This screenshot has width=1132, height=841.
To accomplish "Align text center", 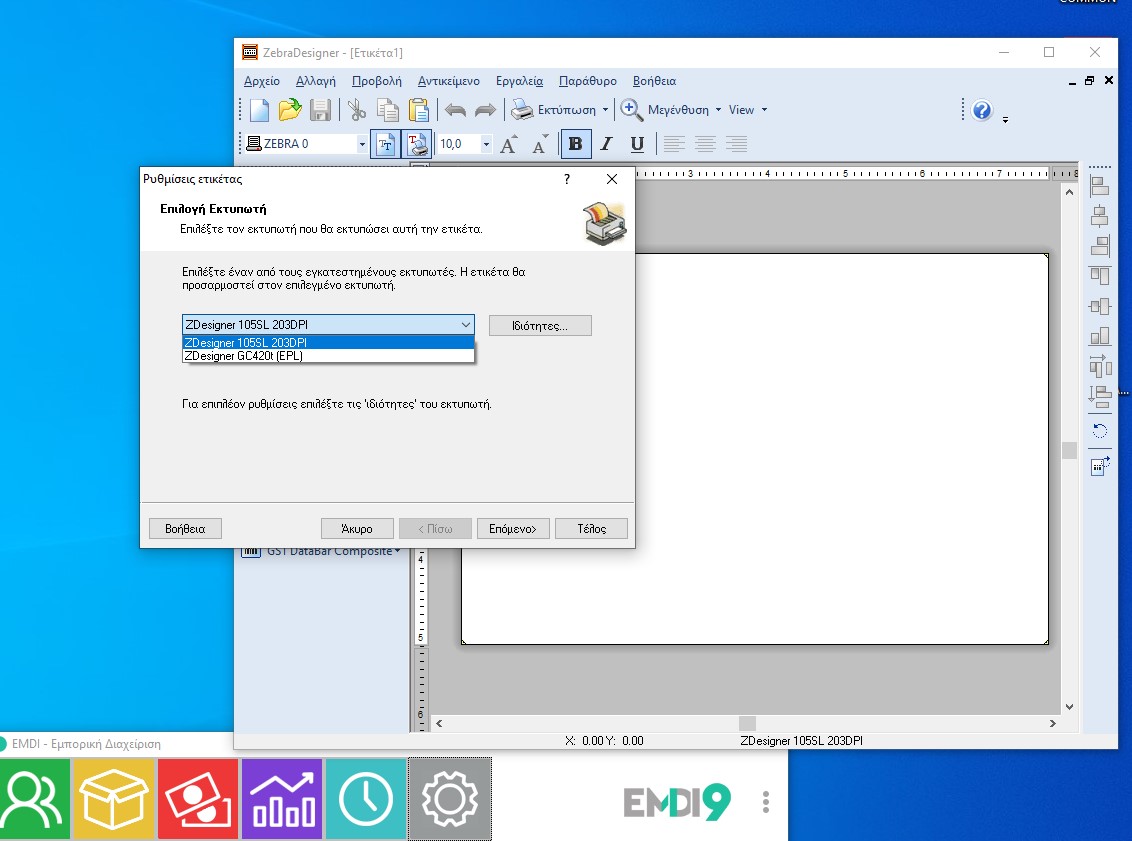I will click(x=705, y=144).
